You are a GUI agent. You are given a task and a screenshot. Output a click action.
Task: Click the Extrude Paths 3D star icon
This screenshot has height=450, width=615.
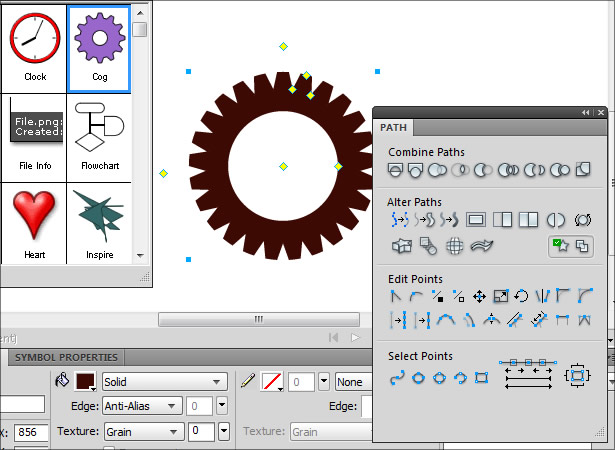pyautogui.click(x=402, y=246)
